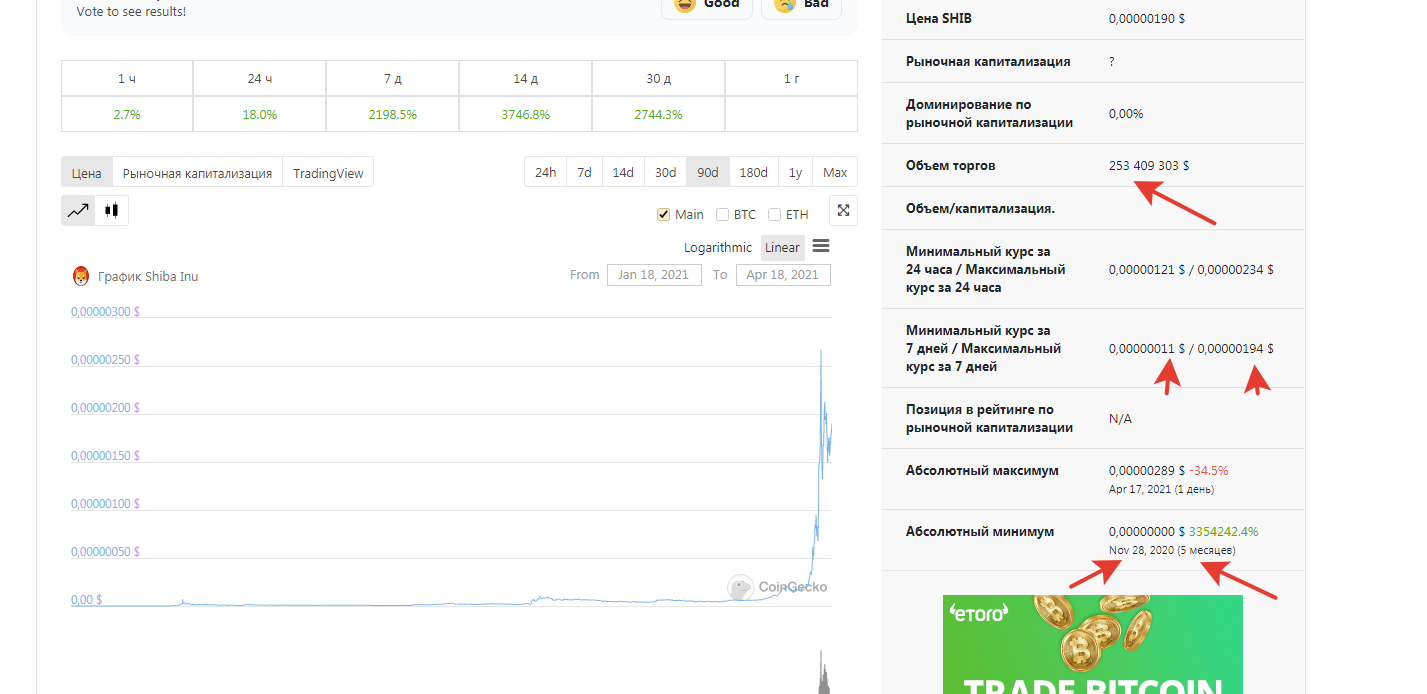This screenshot has height=694, width=1427.
Task: Switch to line chart view icon
Action: [x=78, y=210]
